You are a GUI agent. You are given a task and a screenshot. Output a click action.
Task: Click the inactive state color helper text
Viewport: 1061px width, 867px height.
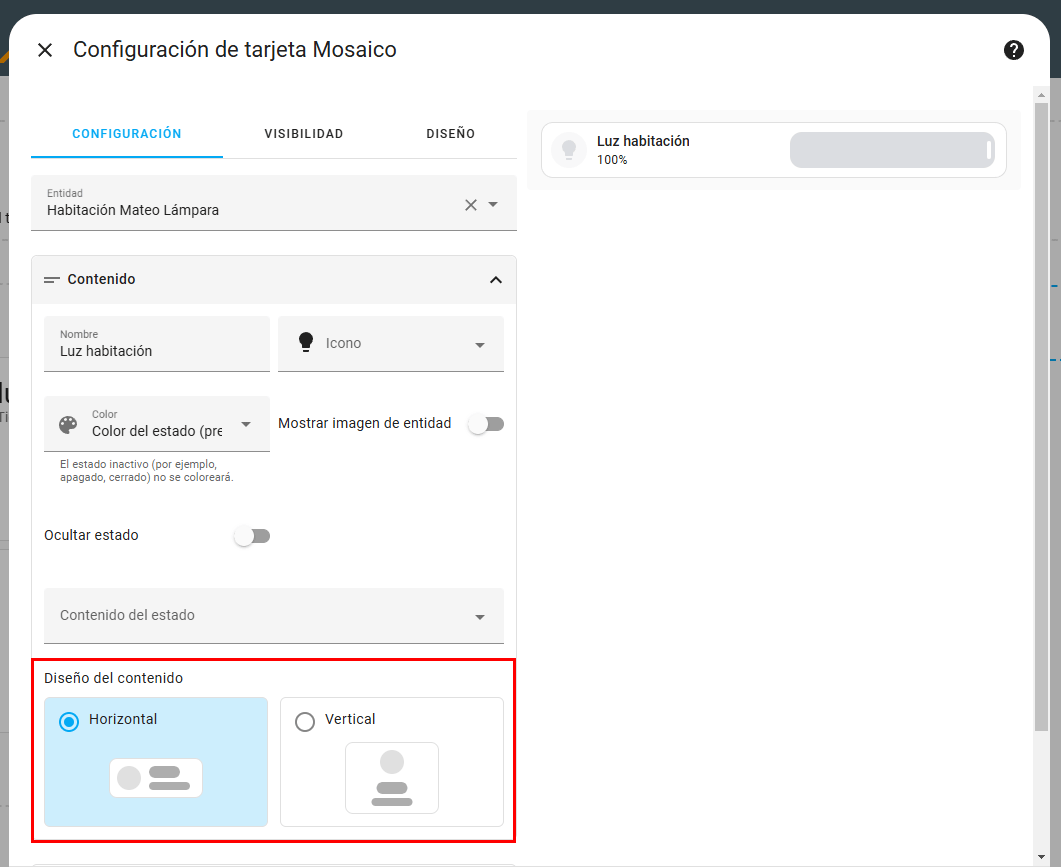[x=147, y=471]
